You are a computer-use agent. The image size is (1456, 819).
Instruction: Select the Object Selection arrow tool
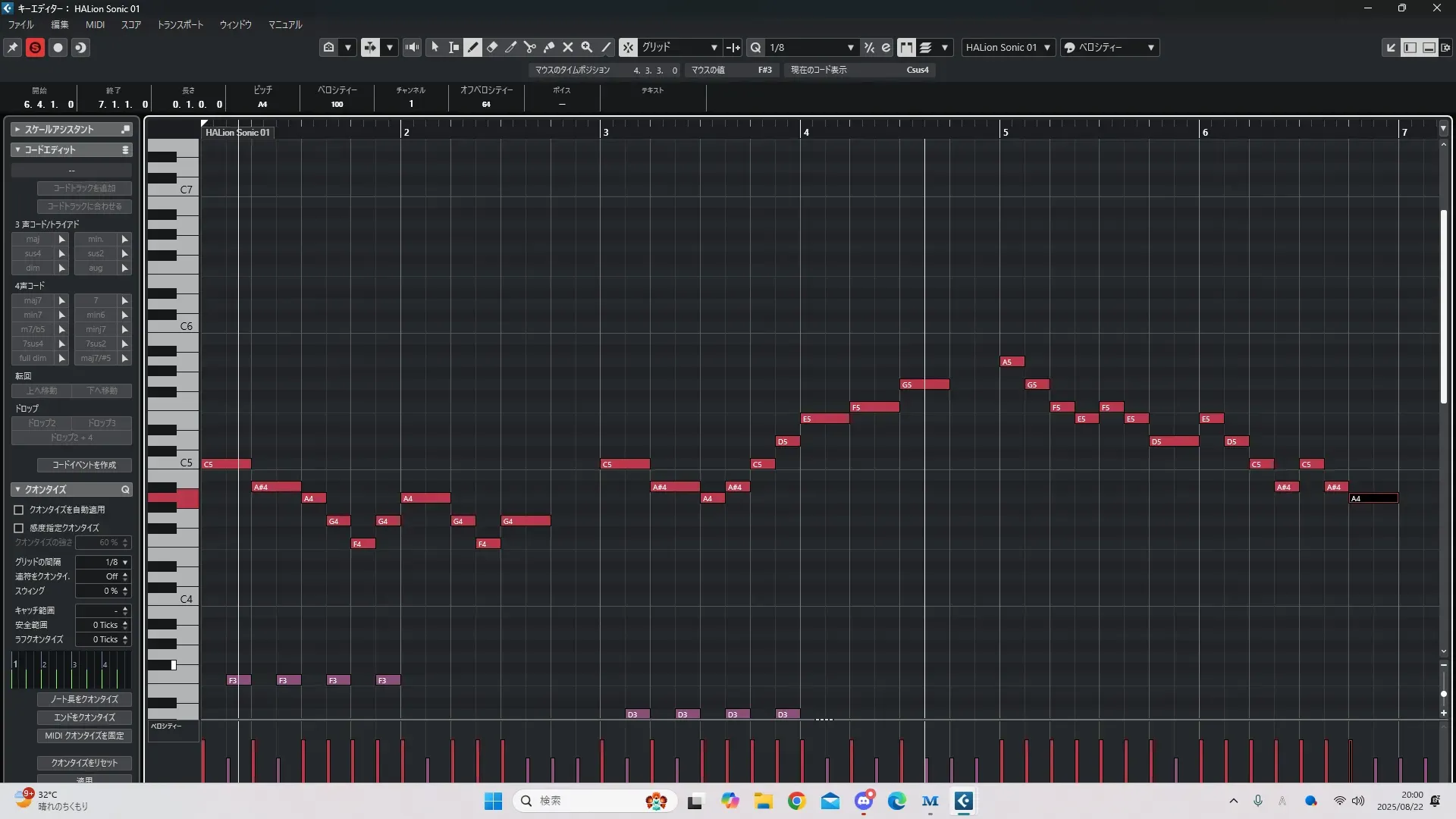click(x=435, y=47)
